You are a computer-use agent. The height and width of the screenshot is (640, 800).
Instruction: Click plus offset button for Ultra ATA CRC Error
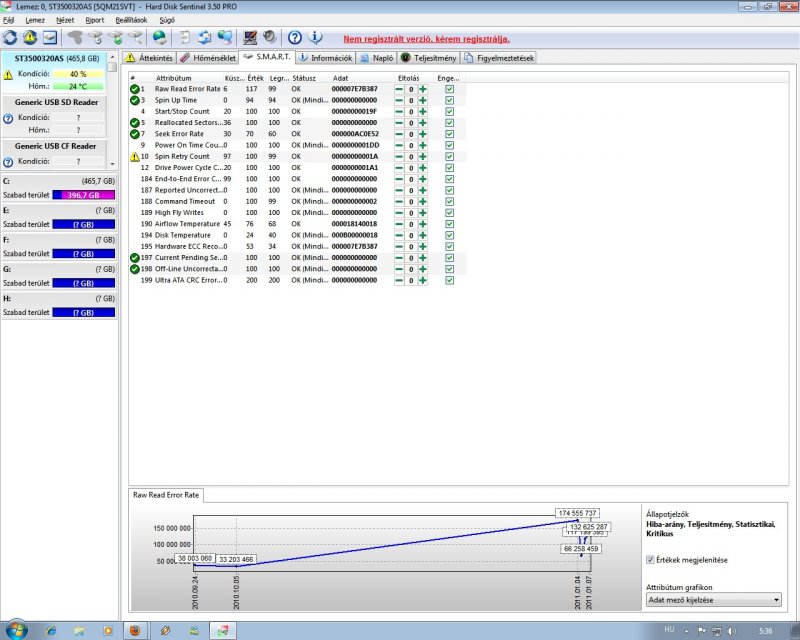pos(422,280)
